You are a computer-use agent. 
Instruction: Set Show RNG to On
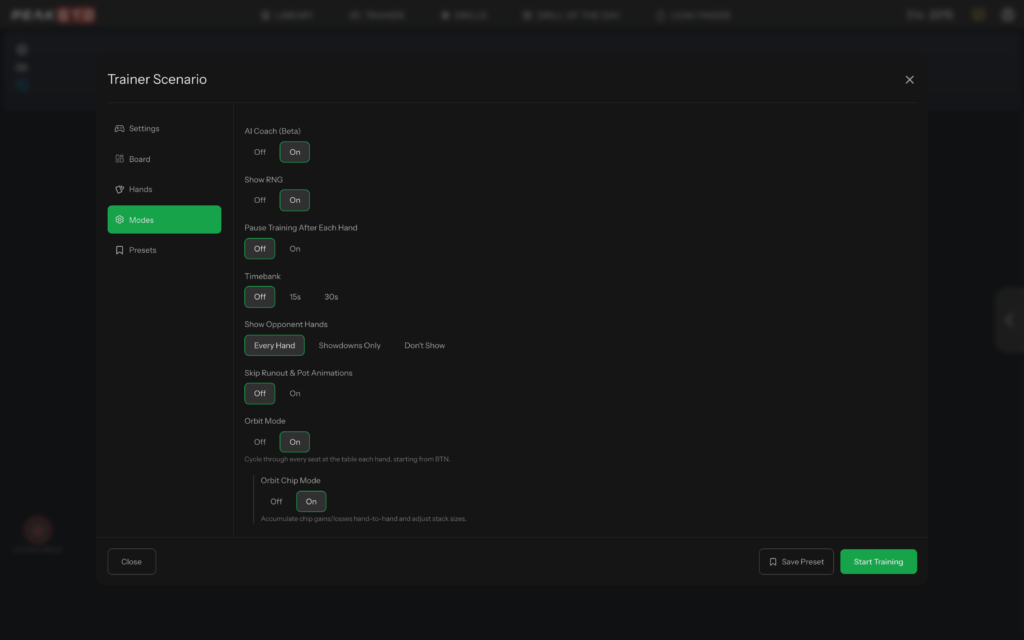pos(295,200)
